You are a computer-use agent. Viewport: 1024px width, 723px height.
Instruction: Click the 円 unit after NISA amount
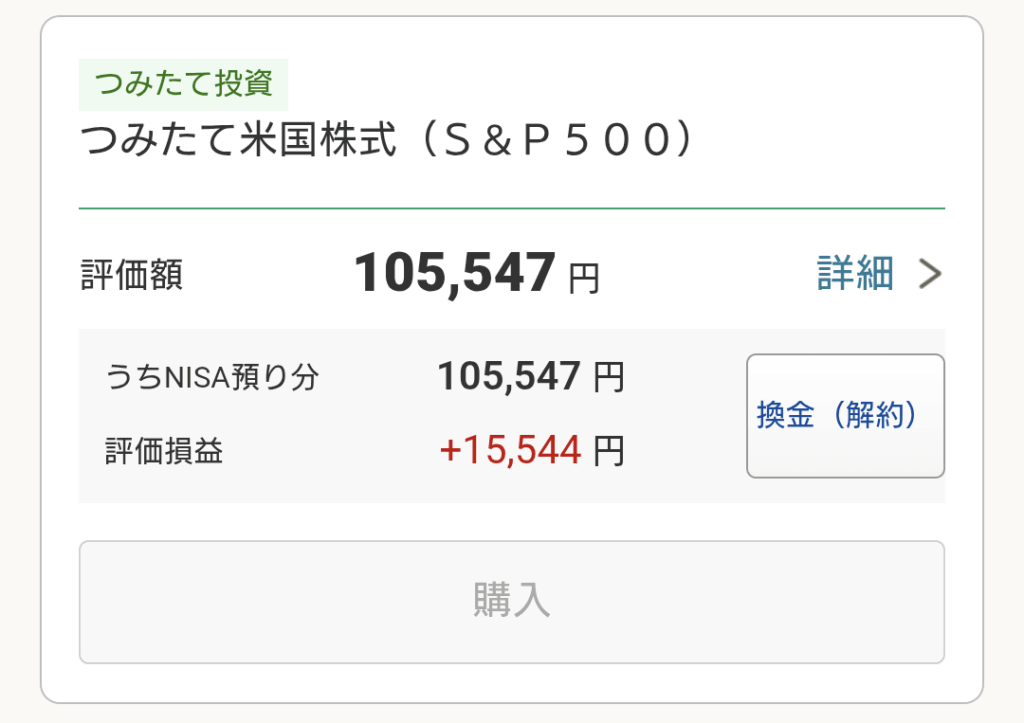609,378
